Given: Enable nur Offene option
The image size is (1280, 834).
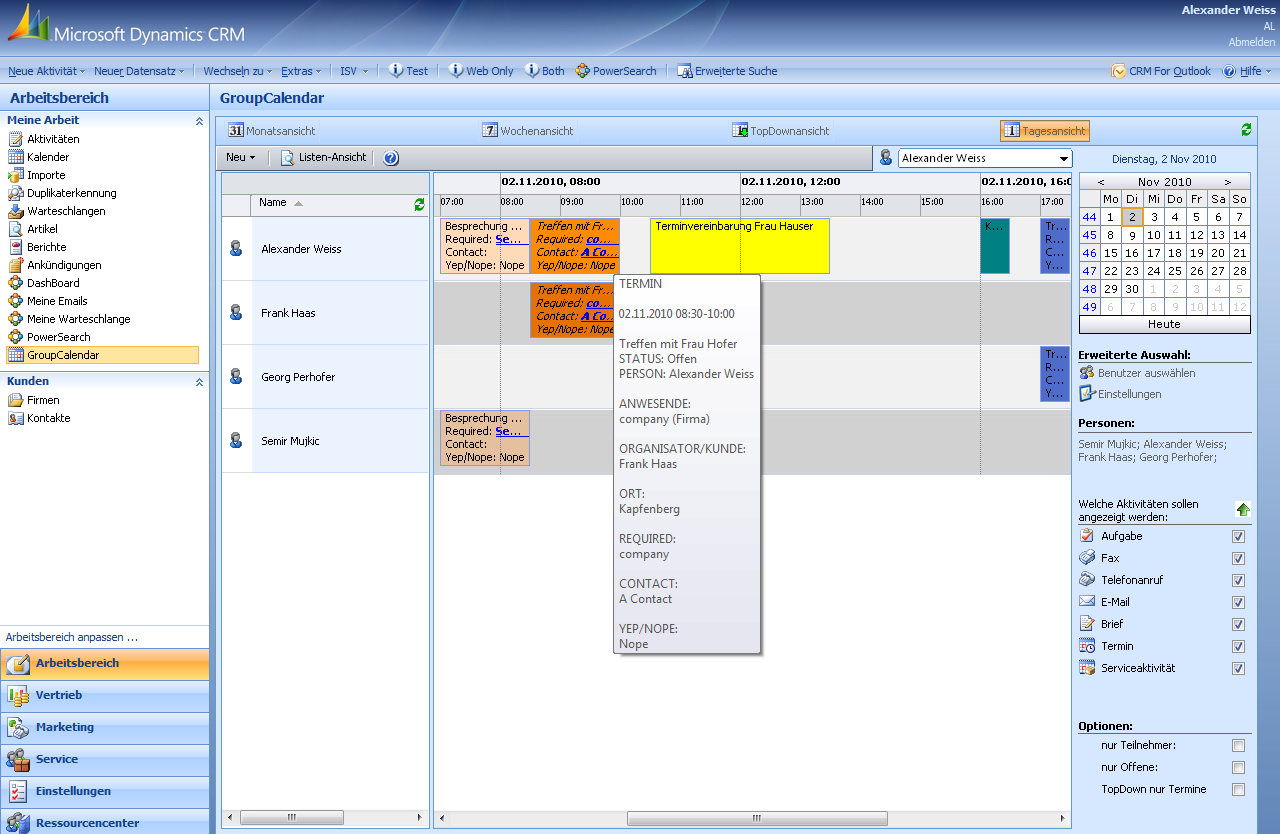Looking at the screenshot, I should coord(1239,768).
